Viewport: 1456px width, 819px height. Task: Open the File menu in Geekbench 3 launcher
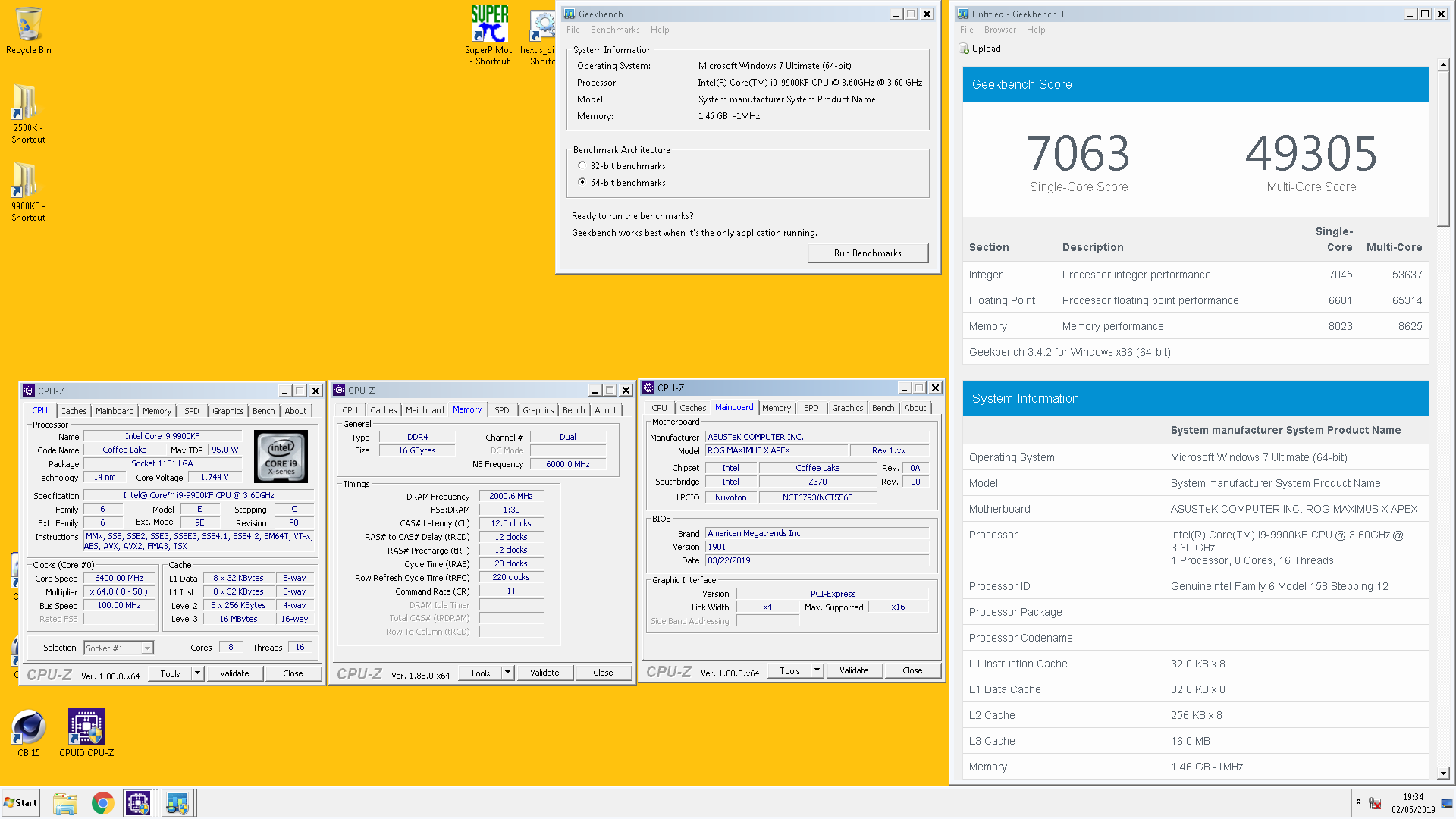(x=573, y=30)
